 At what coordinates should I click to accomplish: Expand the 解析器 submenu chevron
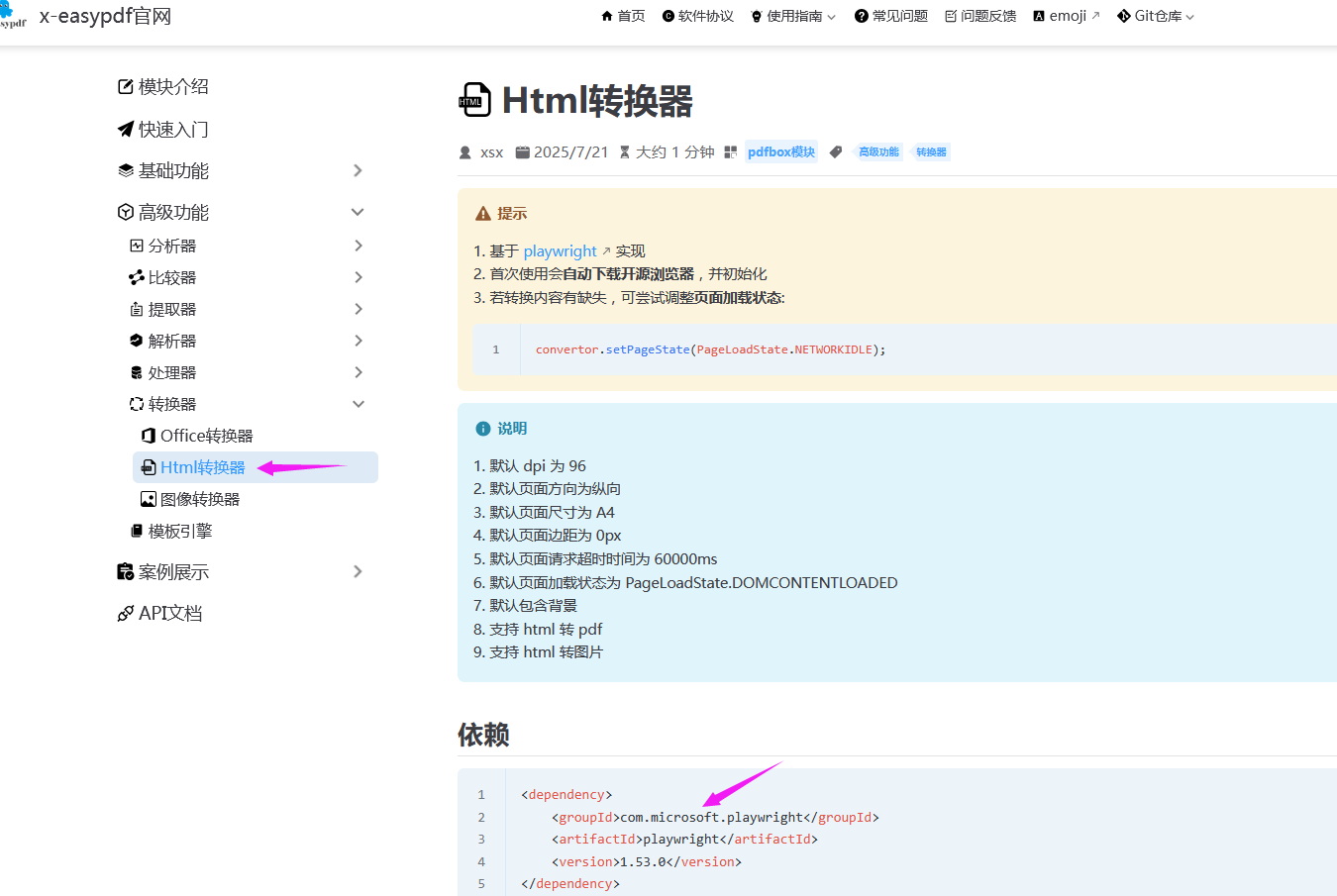(x=359, y=341)
